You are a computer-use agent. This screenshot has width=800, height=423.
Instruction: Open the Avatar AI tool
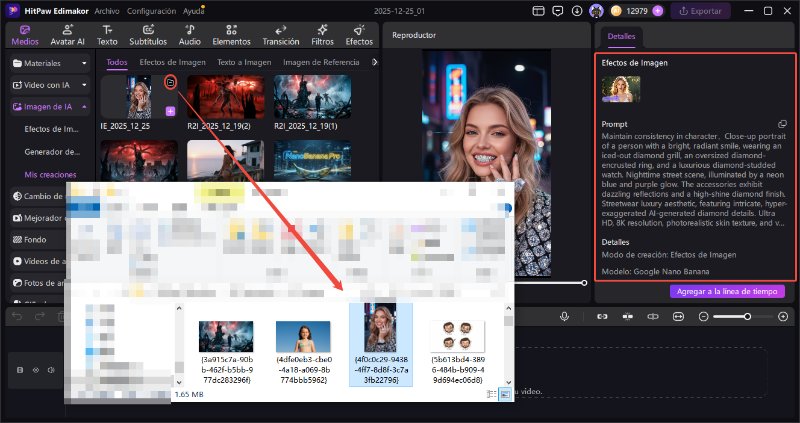pyautogui.click(x=67, y=35)
